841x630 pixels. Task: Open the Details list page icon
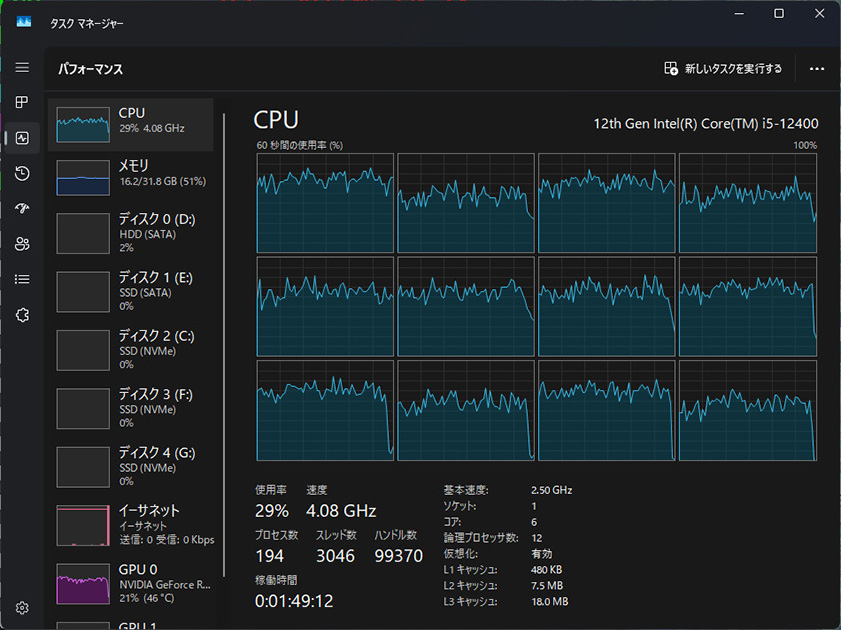pyautogui.click(x=22, y=279)
